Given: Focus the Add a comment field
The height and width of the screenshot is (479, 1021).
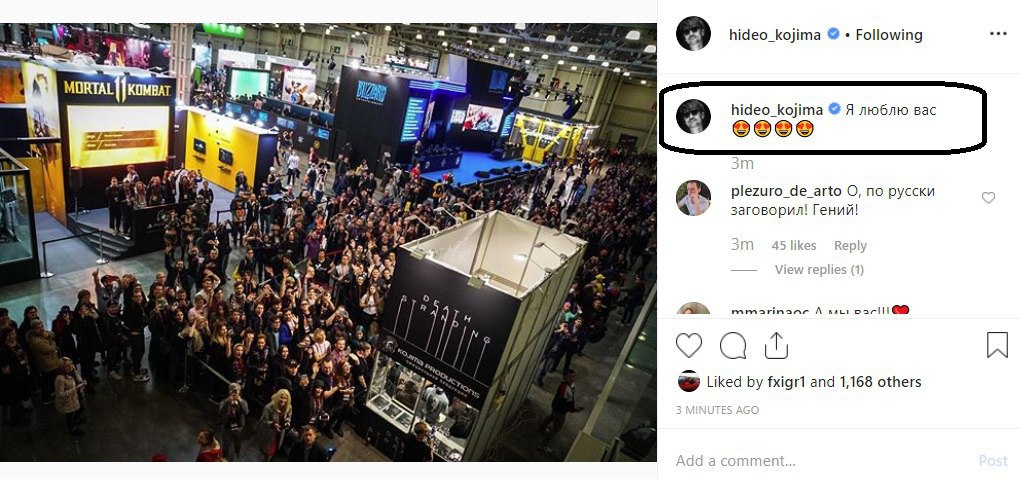Looking at the screenshot, I should coord(820,461).
